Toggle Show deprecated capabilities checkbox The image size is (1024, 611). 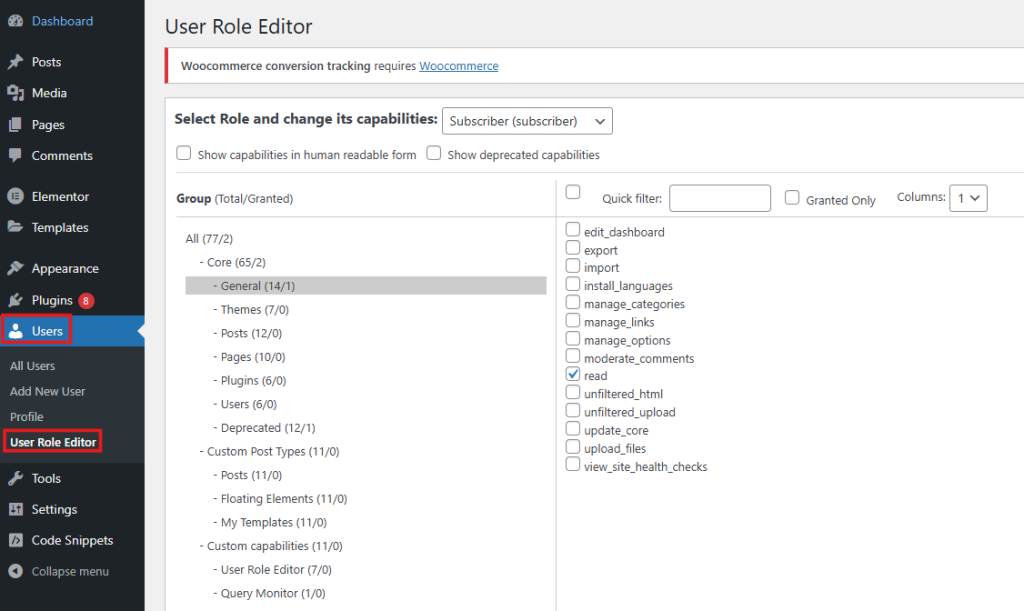(x=434, y=154)
